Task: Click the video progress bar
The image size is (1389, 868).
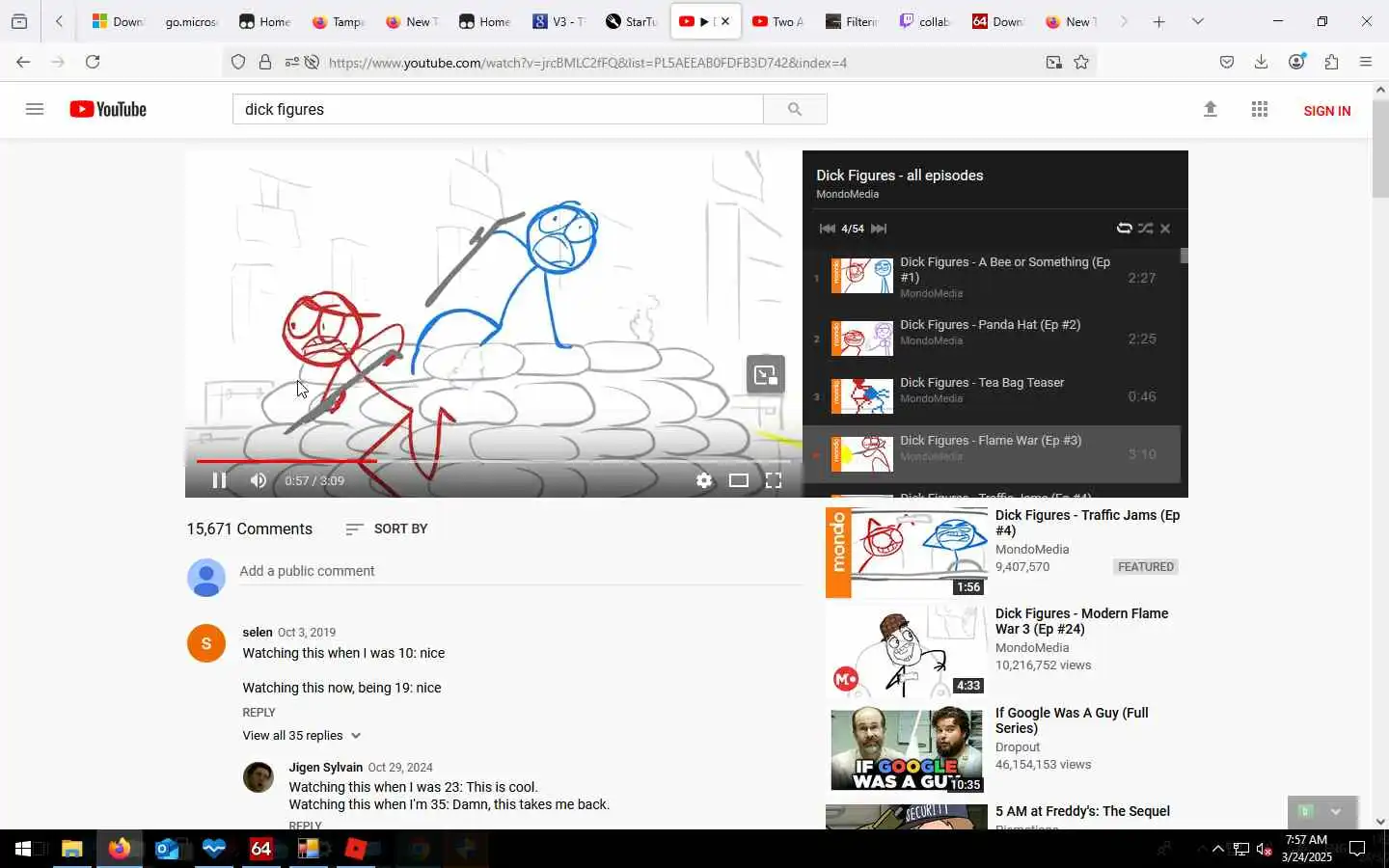Action: pyautogui.click(x=494, y=461)
